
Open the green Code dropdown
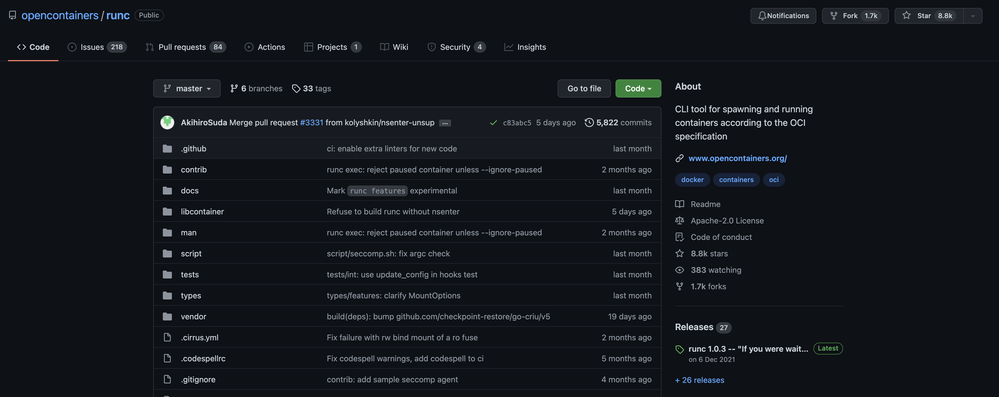point(638,89)
